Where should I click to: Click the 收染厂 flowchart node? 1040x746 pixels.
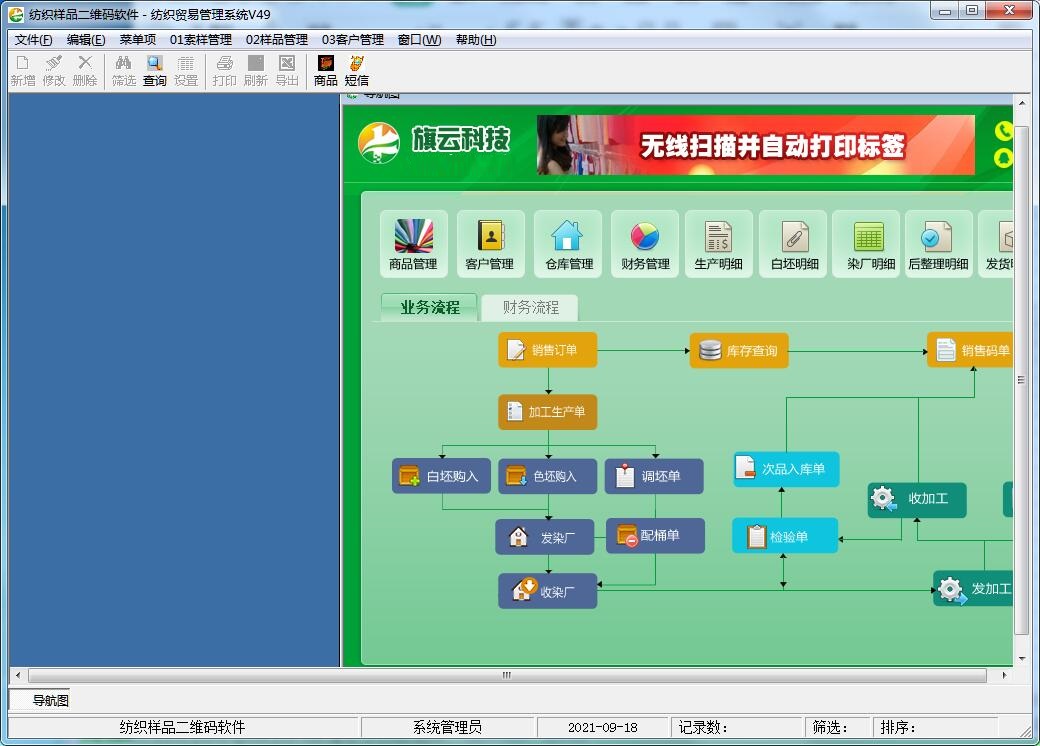tap(548, 591)
